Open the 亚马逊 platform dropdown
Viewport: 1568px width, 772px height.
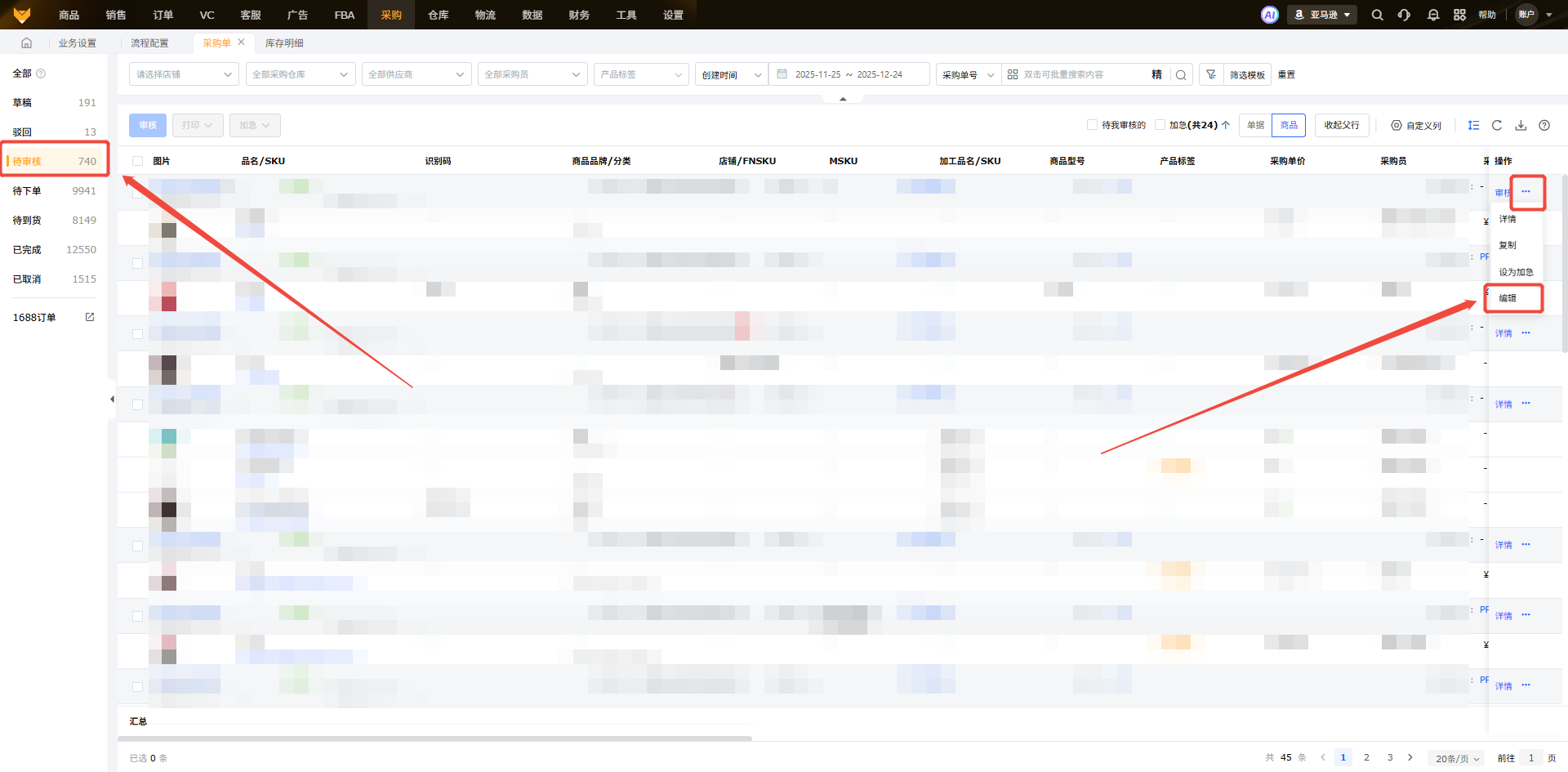click(1322, 15)
